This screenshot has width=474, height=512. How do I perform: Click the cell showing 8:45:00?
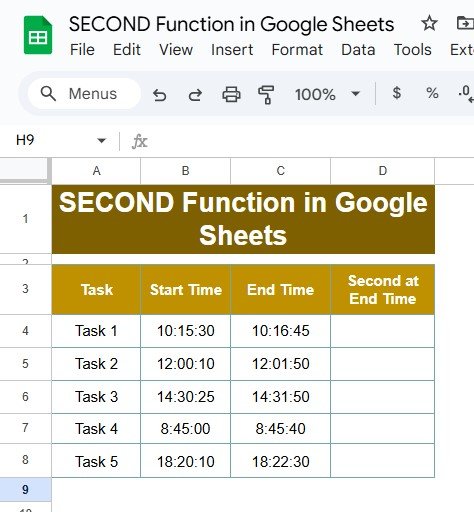tap(186, 428)
